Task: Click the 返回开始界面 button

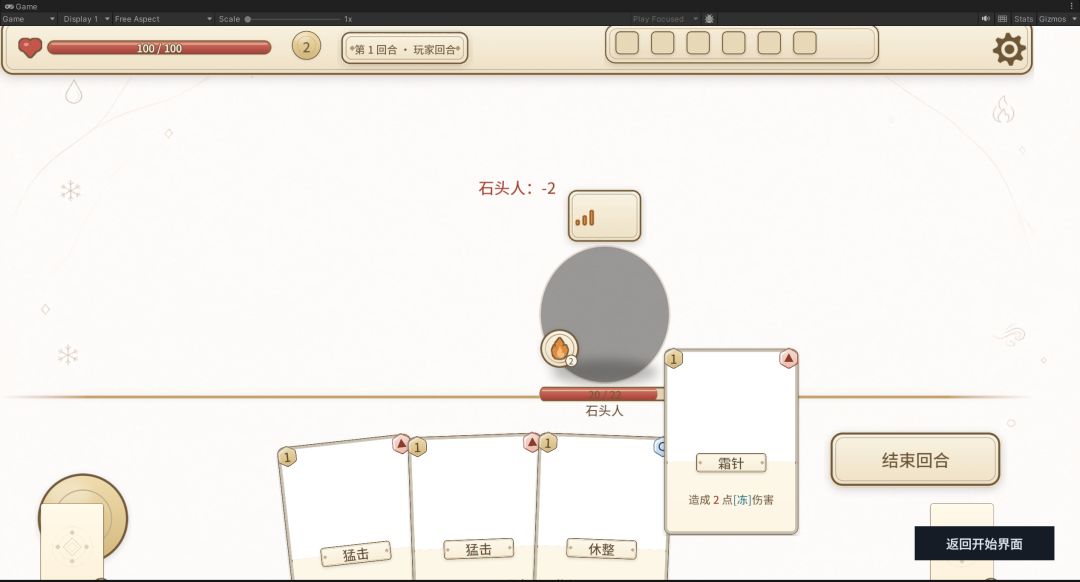Action: pos(984,543)
